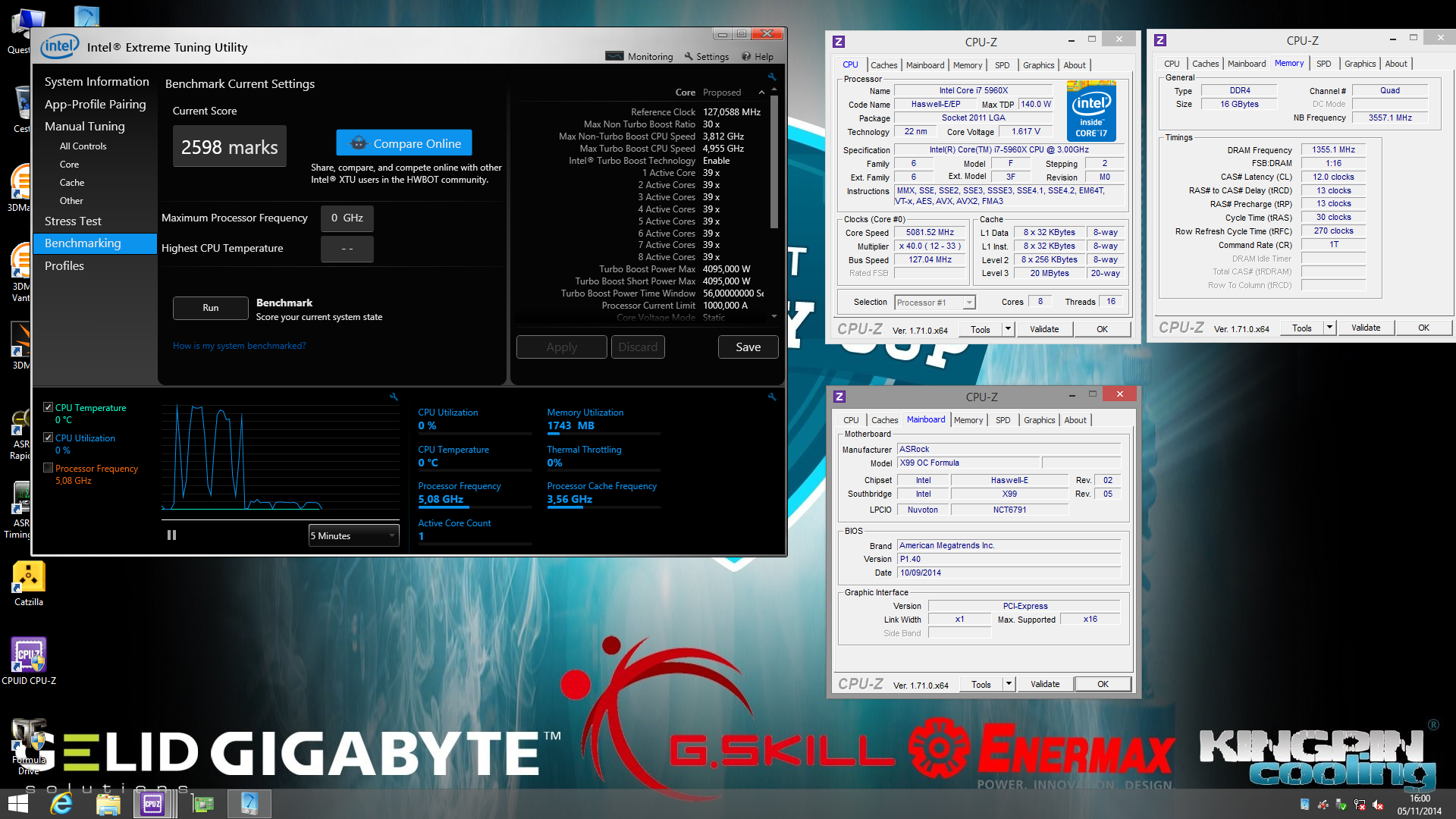Switch to Intel XTU from the taskbar

pos(249,804)
